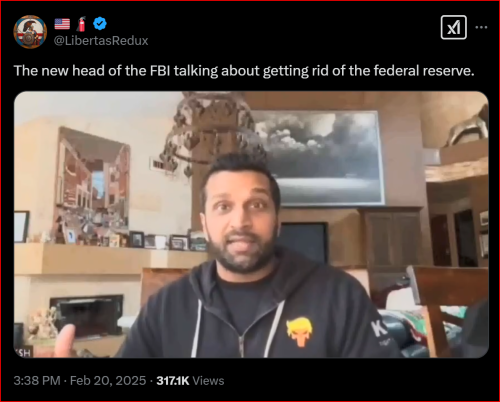500x402 pixels.
Task: Open the 317.1K Views analytics
Action: [190, 380]
